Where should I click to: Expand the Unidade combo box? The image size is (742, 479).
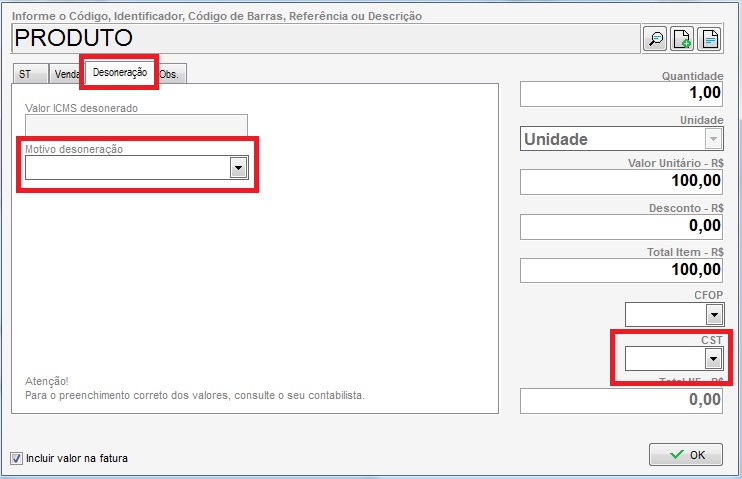pyautogui.click(x=713, y=139)
